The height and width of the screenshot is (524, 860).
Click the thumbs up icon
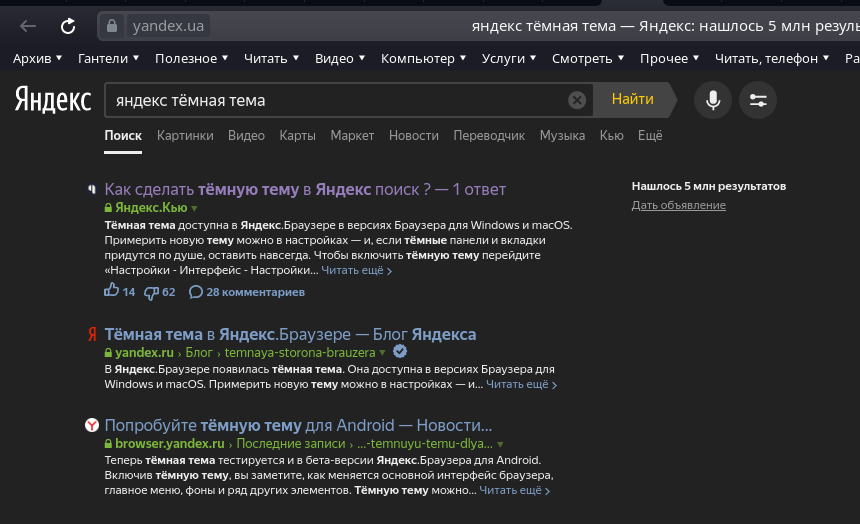click(111, 292)
